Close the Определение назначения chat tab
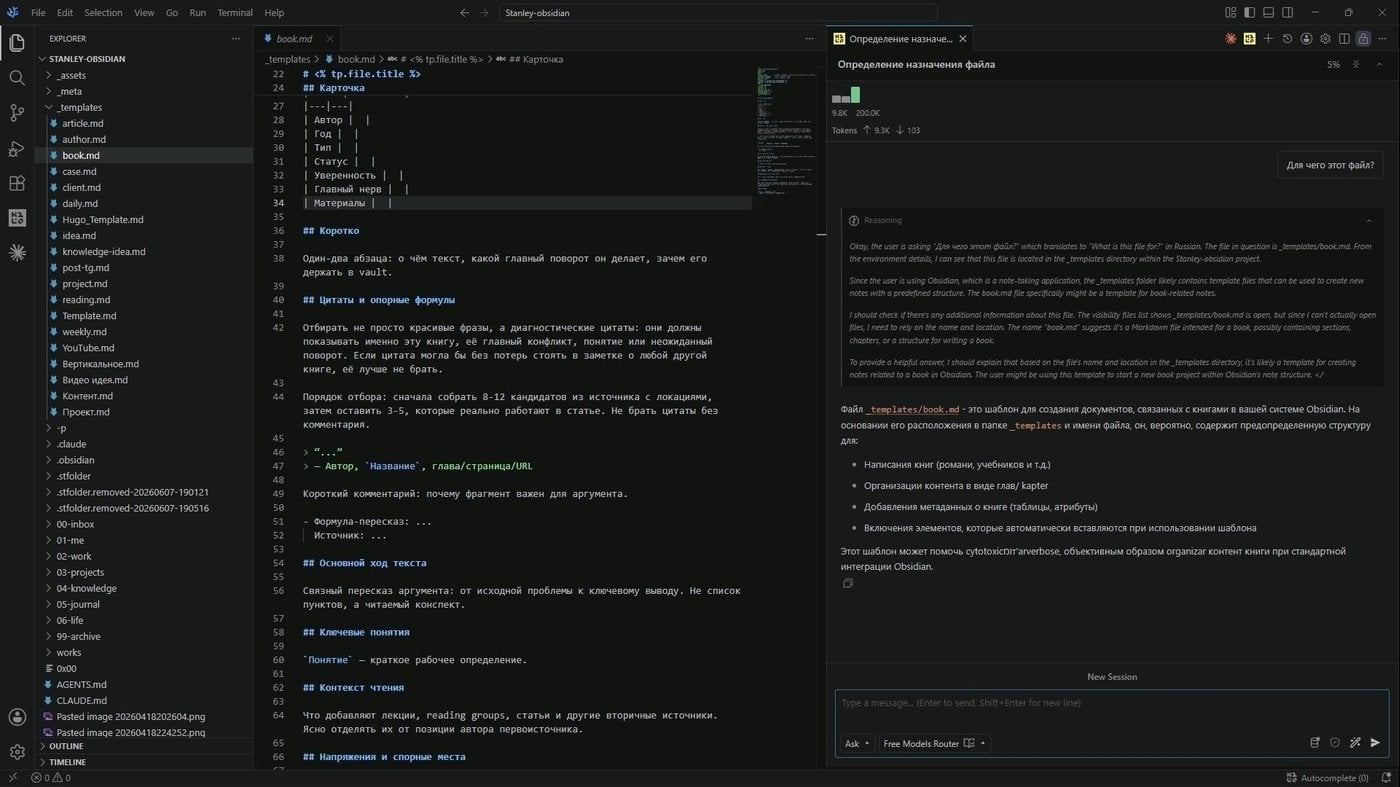The image size is (1400, 787). point(963,39)
